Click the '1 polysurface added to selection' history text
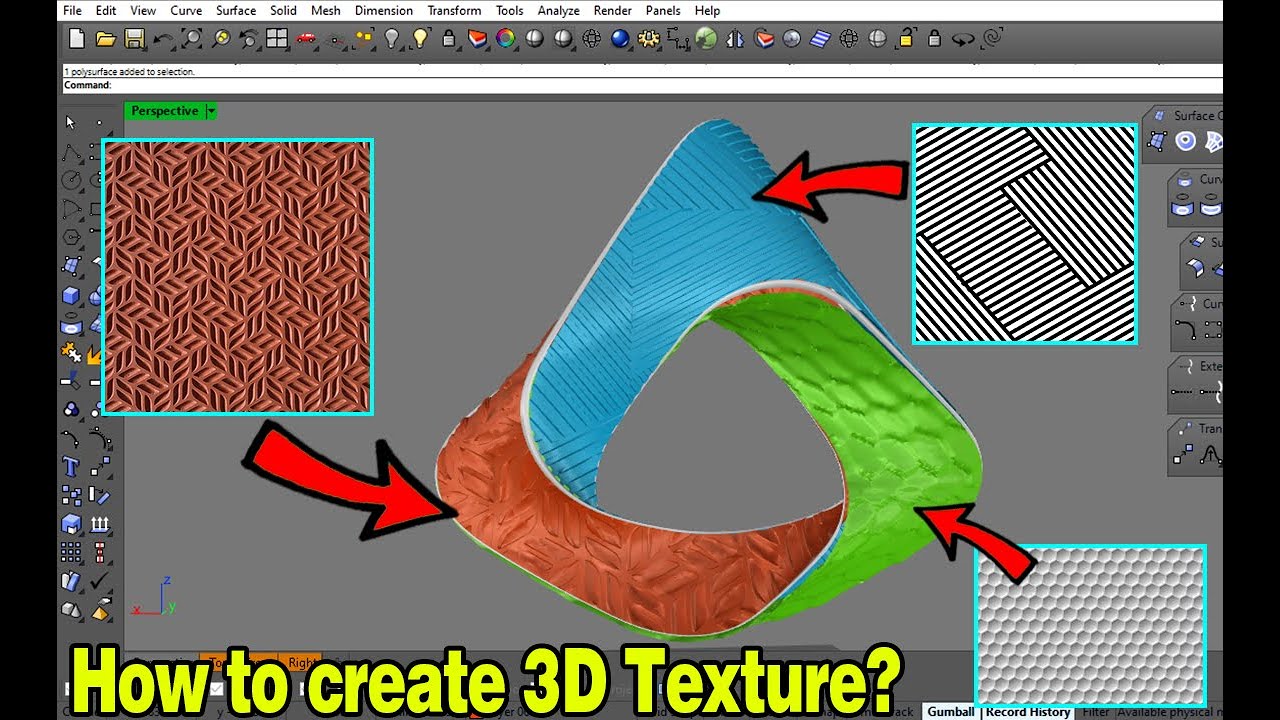 point(129,72)
